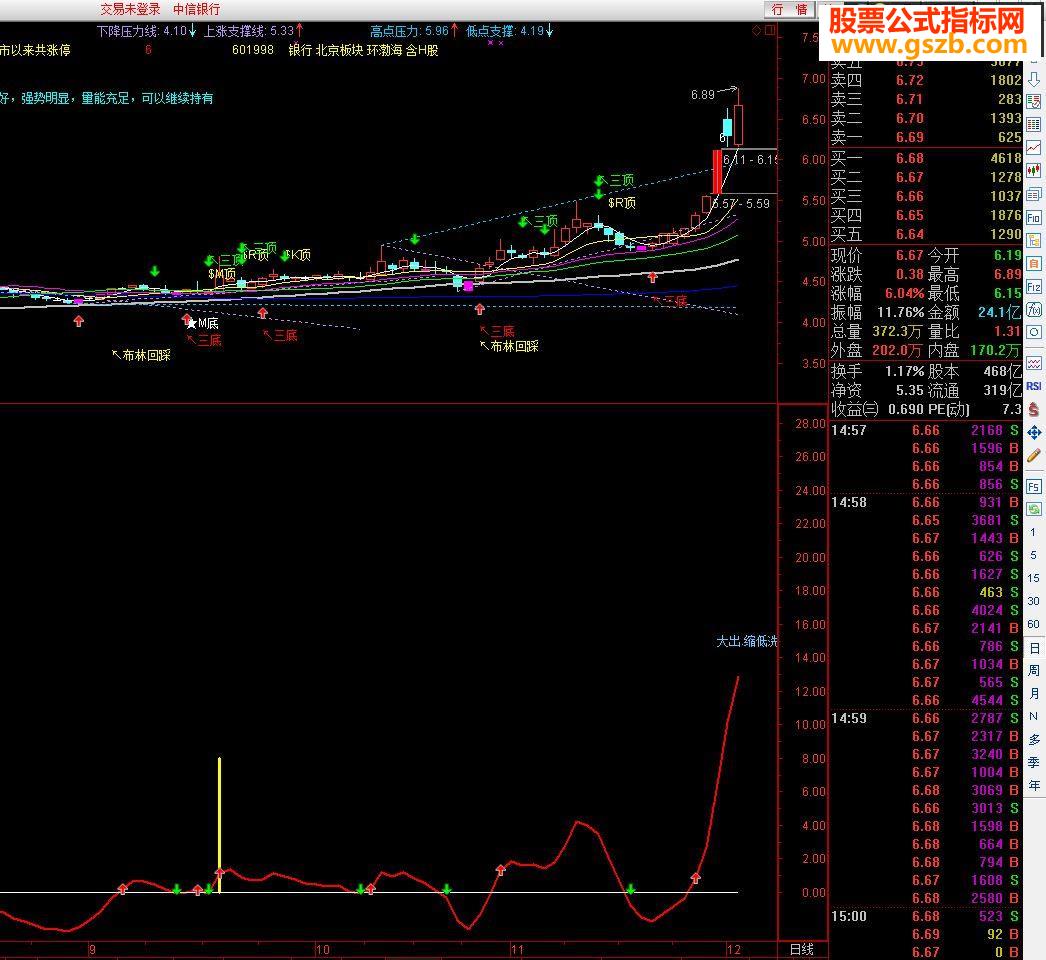
Task: Select the N custom-day period
Action: pyautogui.click(x=1033, y=716)
